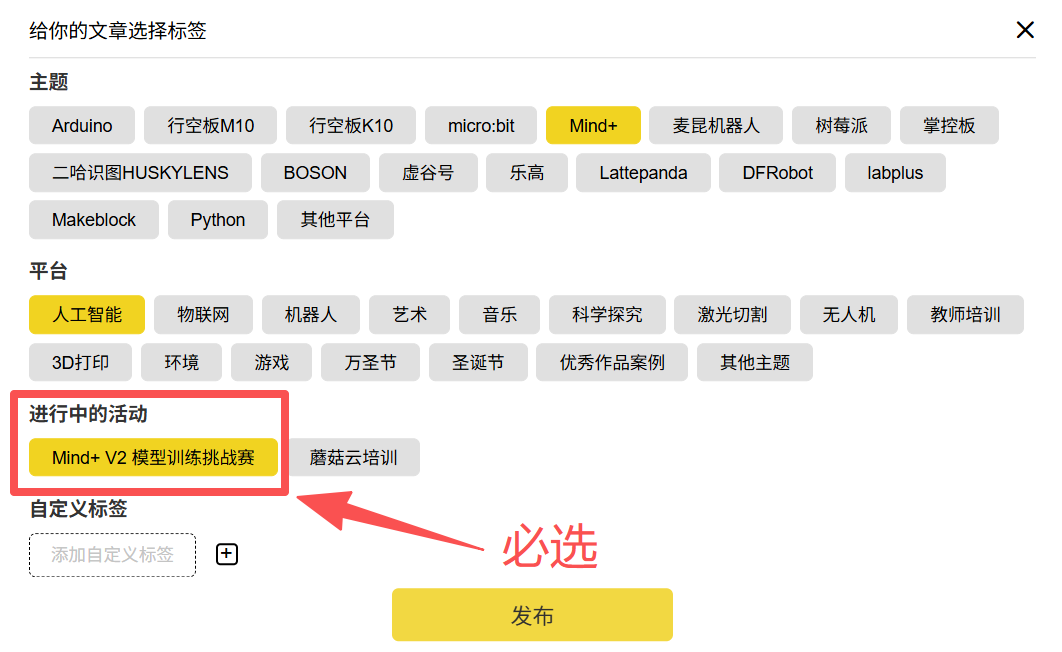The height and width of the screenshot is (652, 1062).
Task: Deselect the Mind+ topic tag
Action: click(593, 126)
